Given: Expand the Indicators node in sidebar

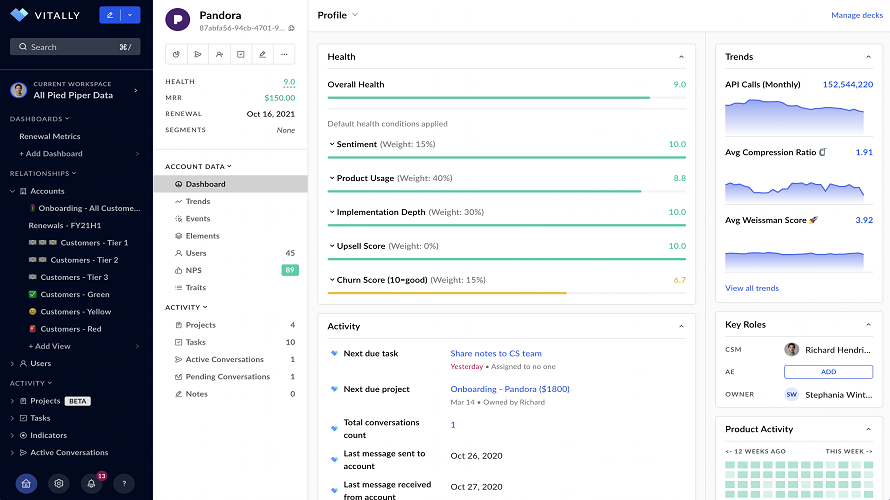Looking at the screenshot, I should pyautogui.click(x=12, y=435).
